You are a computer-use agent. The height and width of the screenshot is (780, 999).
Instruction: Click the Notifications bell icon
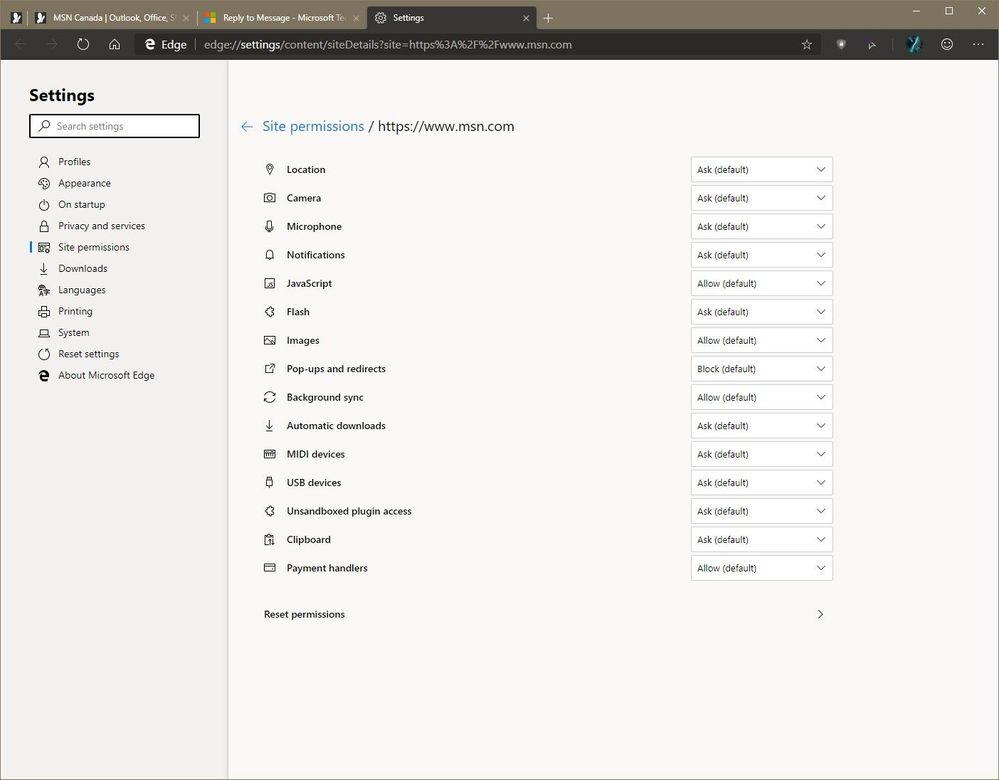[x=270, y=255]
